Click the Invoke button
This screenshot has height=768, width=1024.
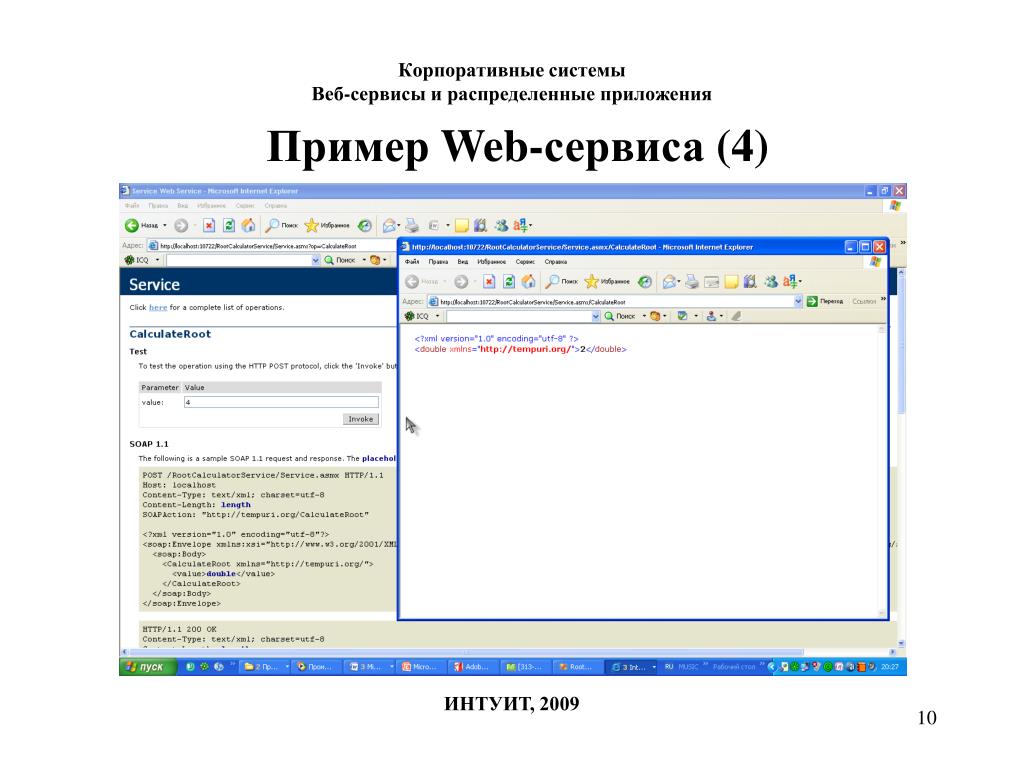point(360,419)
